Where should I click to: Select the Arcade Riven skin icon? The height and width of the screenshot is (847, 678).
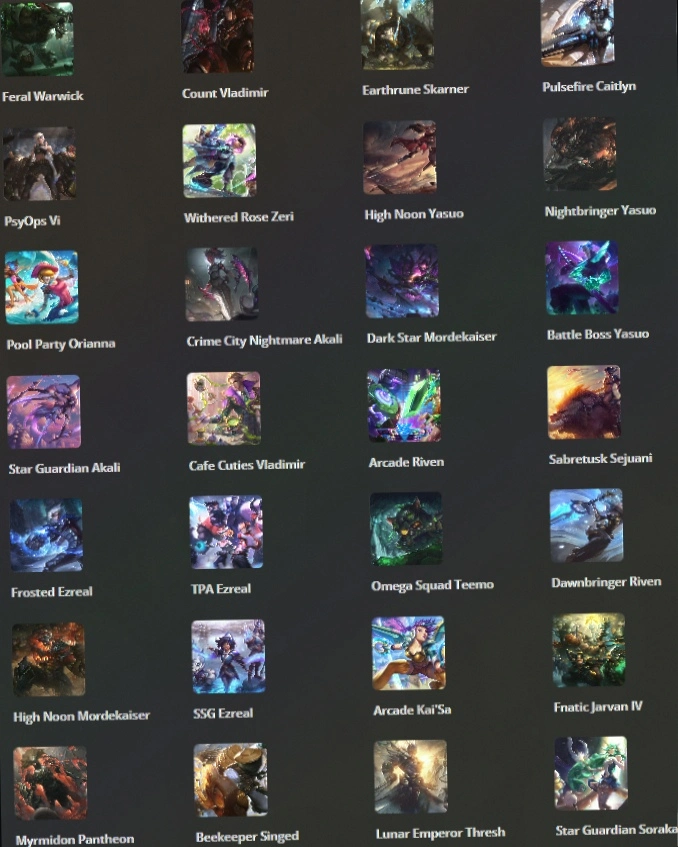click(x=404, y=405)
